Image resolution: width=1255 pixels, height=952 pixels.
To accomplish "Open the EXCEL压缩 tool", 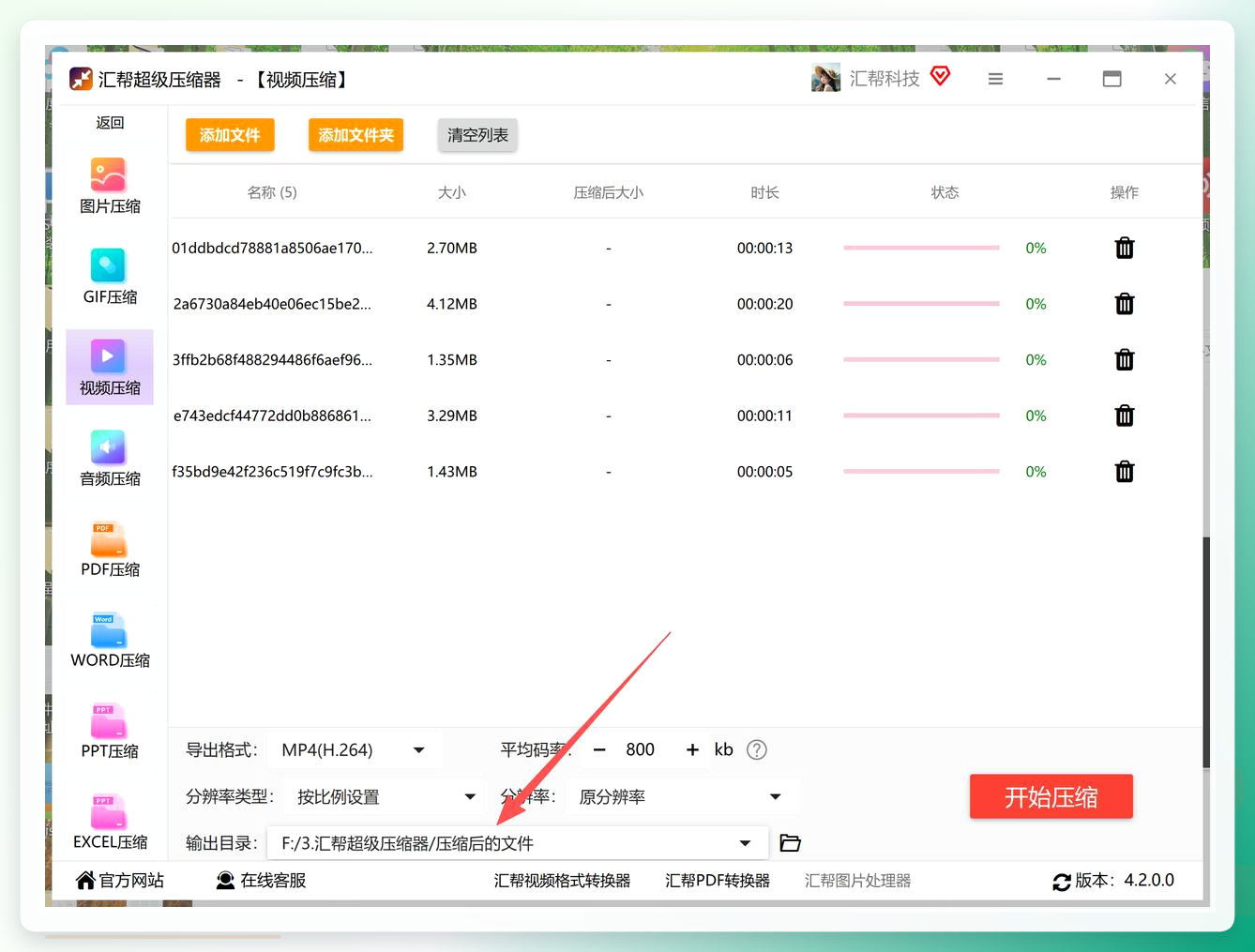I will click(110, 822).
